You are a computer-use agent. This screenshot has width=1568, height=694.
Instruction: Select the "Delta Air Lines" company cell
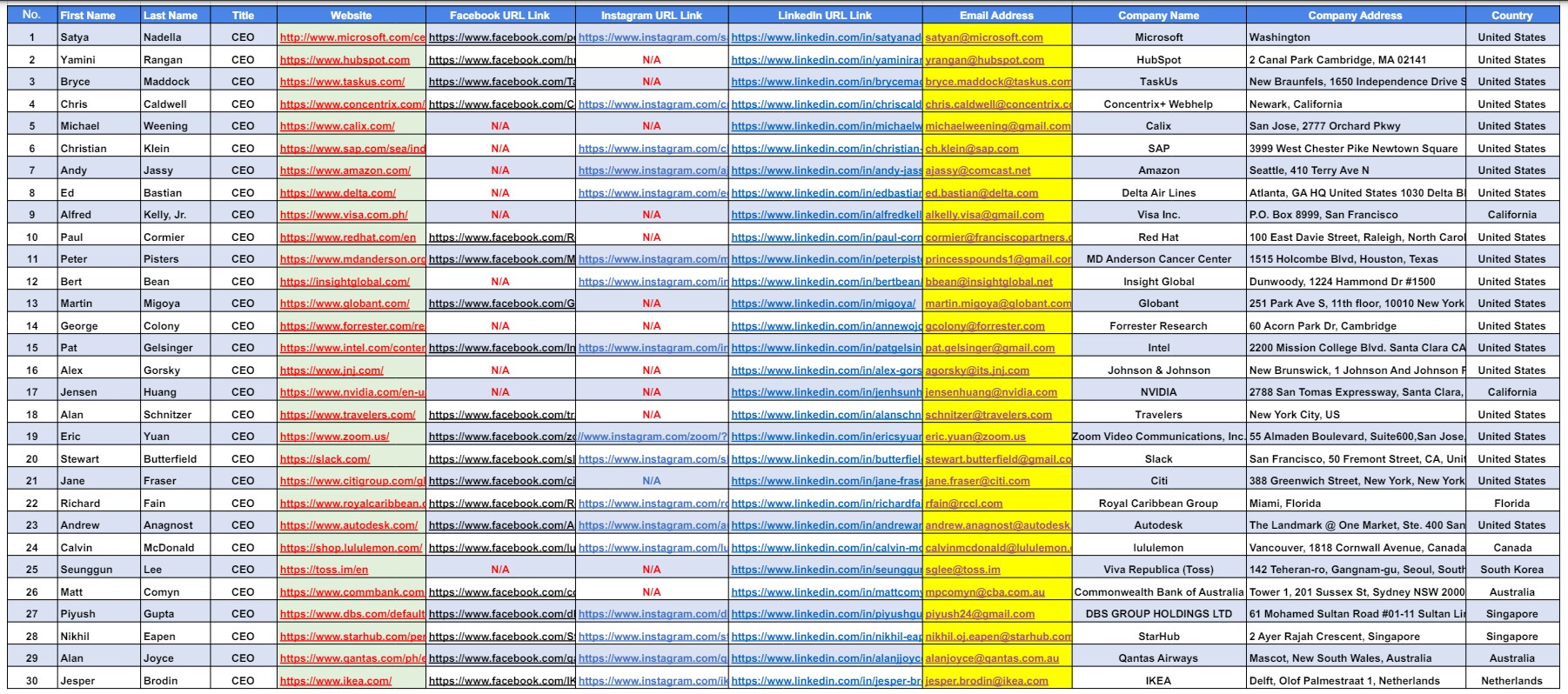coord(1159,193)
